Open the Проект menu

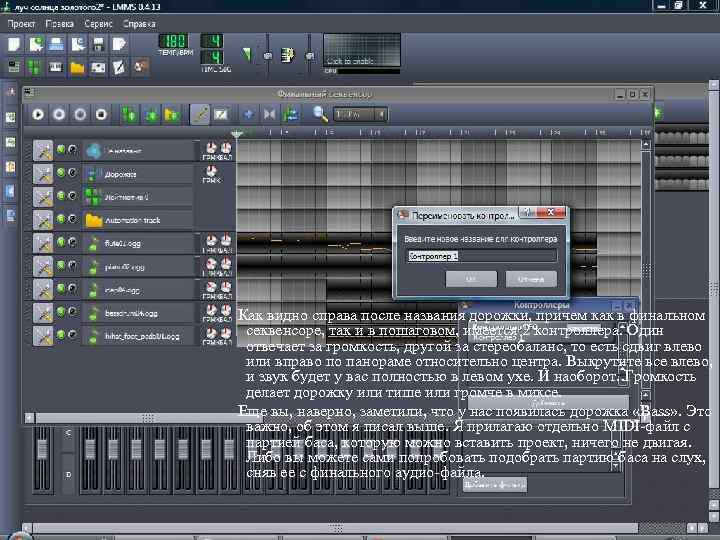(22, 21)
